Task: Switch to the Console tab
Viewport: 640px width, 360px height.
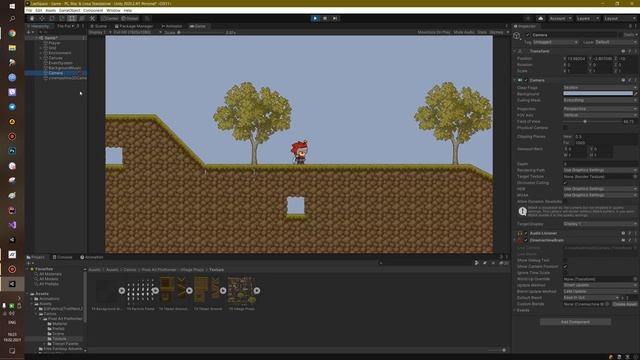Action: pos(62,257)
